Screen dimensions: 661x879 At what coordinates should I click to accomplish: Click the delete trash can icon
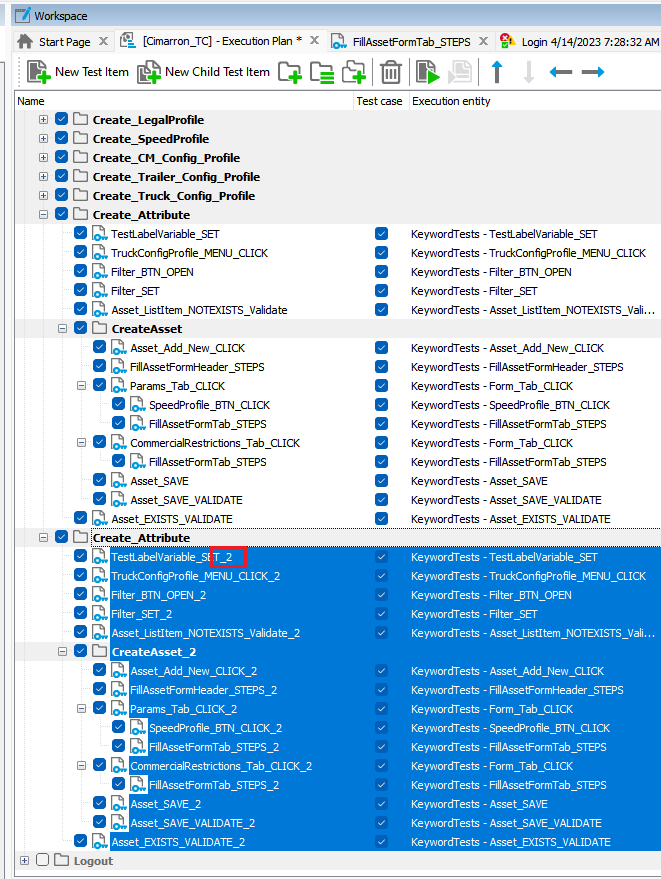point(390,71)
